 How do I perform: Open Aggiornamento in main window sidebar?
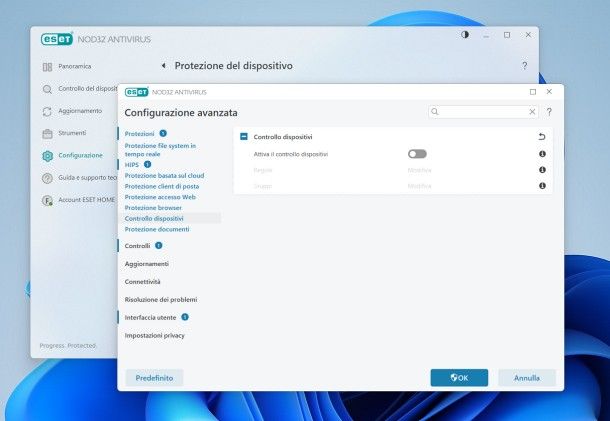tap(80, 111)
